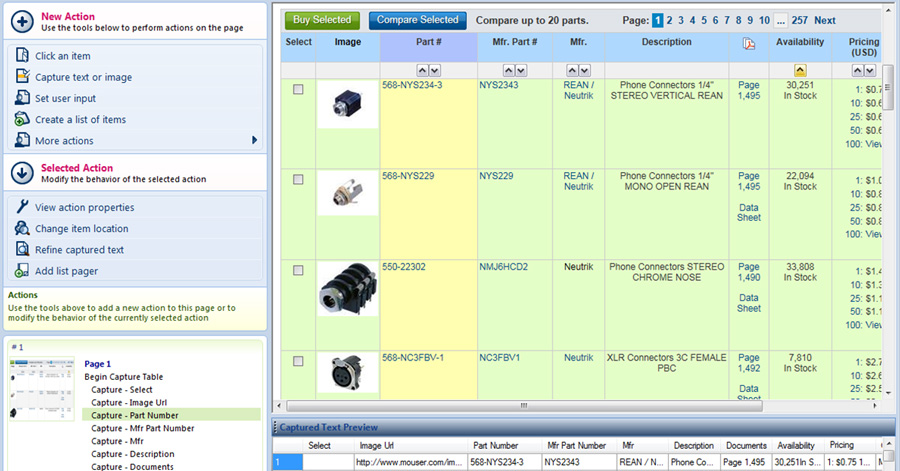Expand the More actions submenu arrow

254,140
